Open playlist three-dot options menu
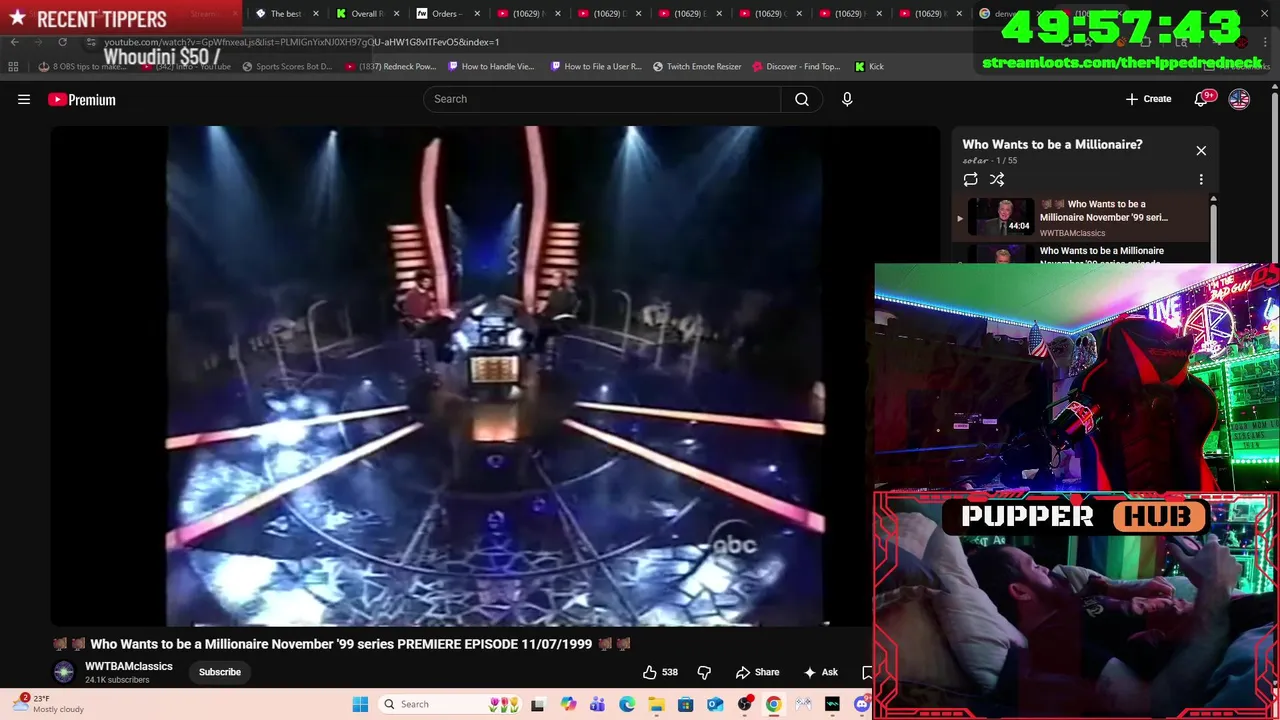Image resolution: width=1280 pixels, height=720 pixels. tap(1201, 179)
